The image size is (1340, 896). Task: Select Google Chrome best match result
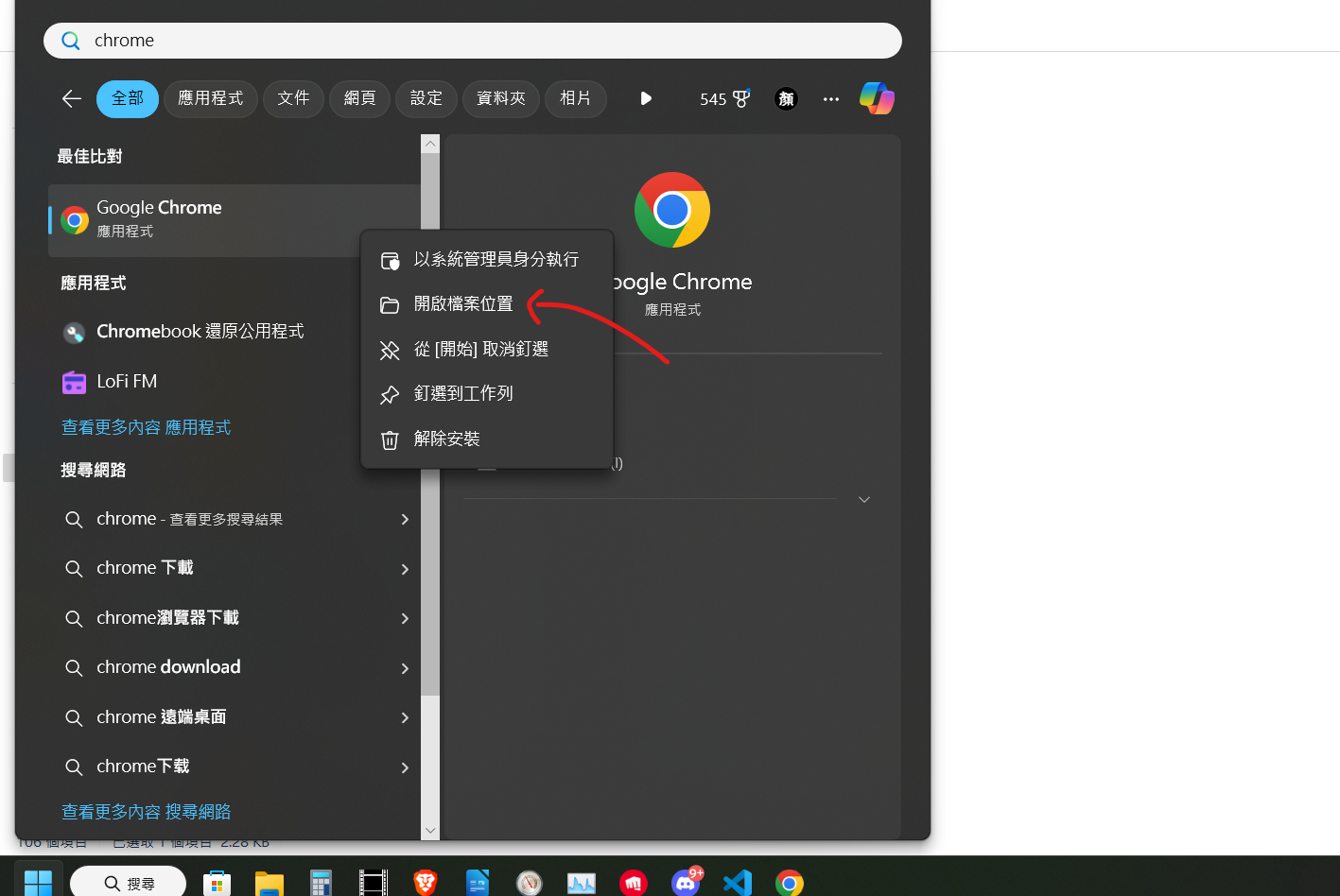click(235, 220)
